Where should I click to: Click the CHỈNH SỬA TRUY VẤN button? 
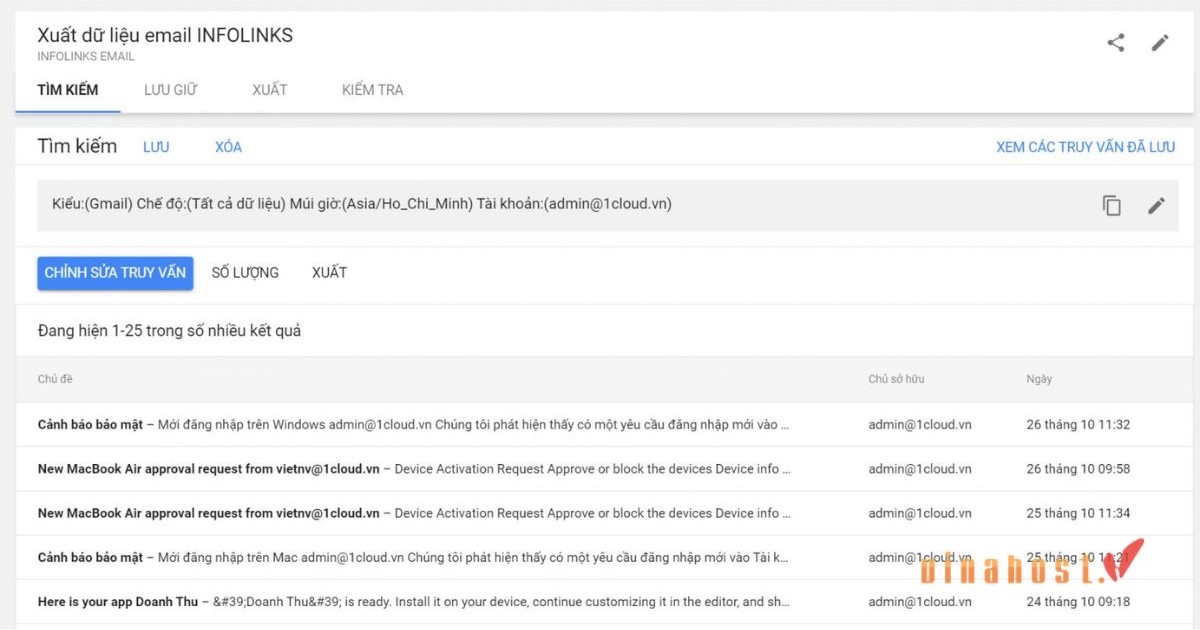coord(115,272)
